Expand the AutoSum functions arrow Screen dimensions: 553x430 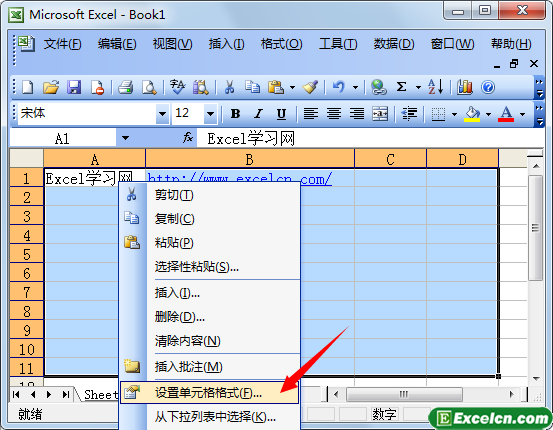[418, 87]
